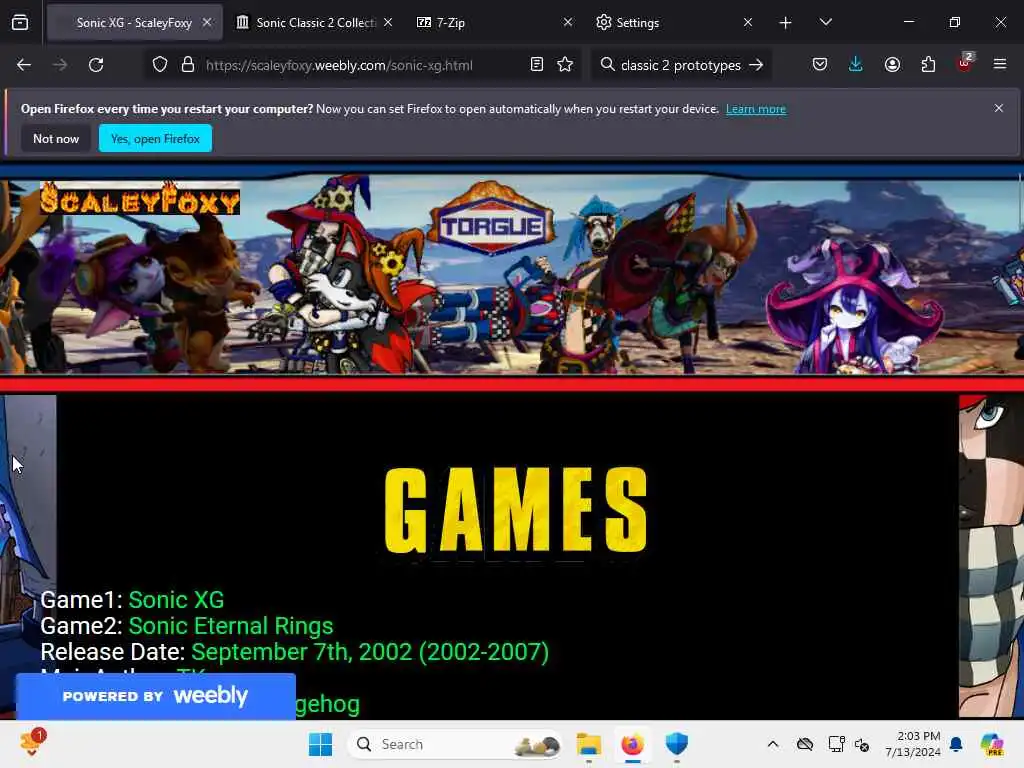Close the 7-Zip tab
Image resolution: width=1024 pixels, height=768 pixels.
click(568, 23)
